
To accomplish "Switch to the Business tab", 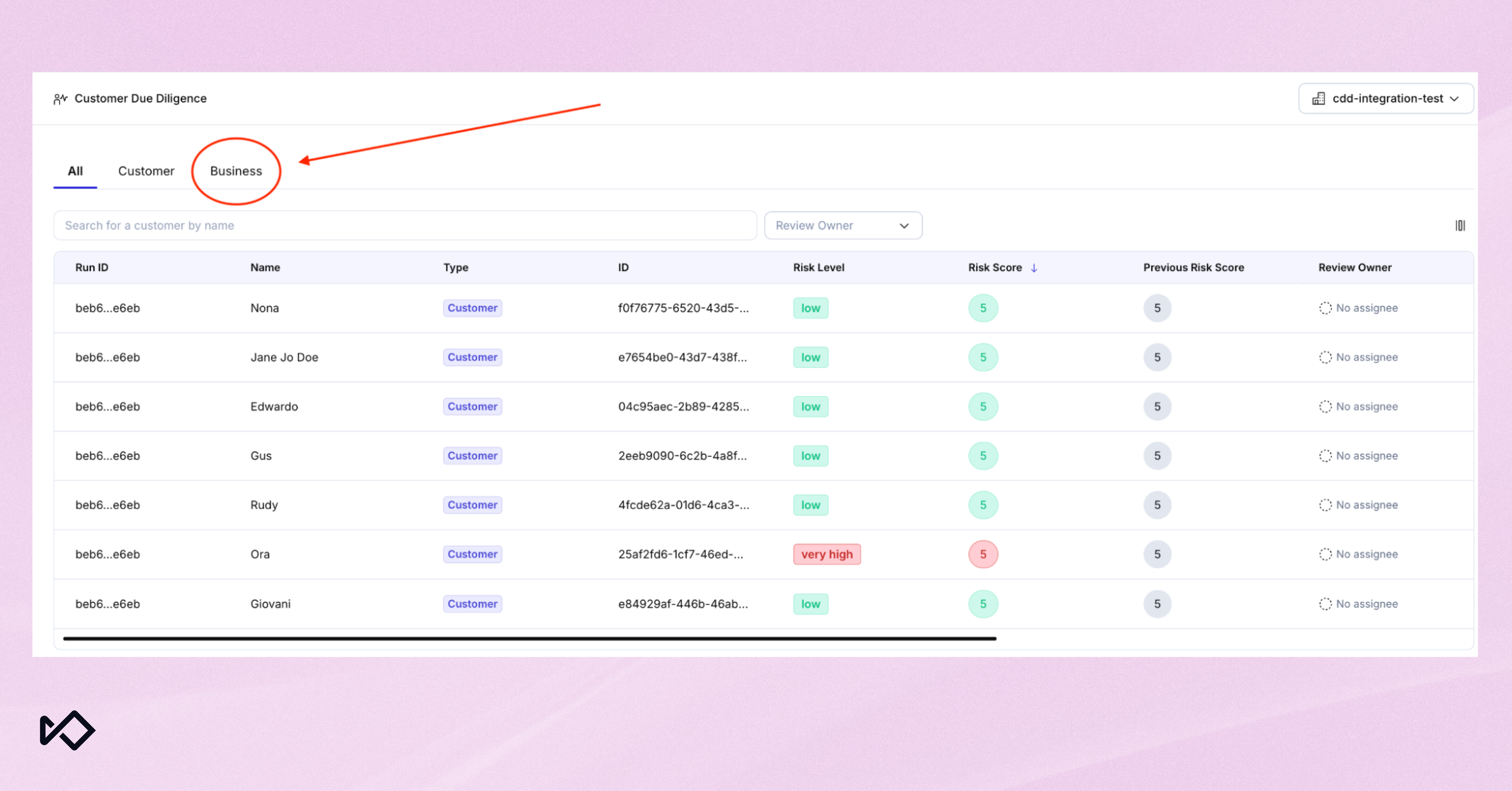I will (x=236, y=171).
